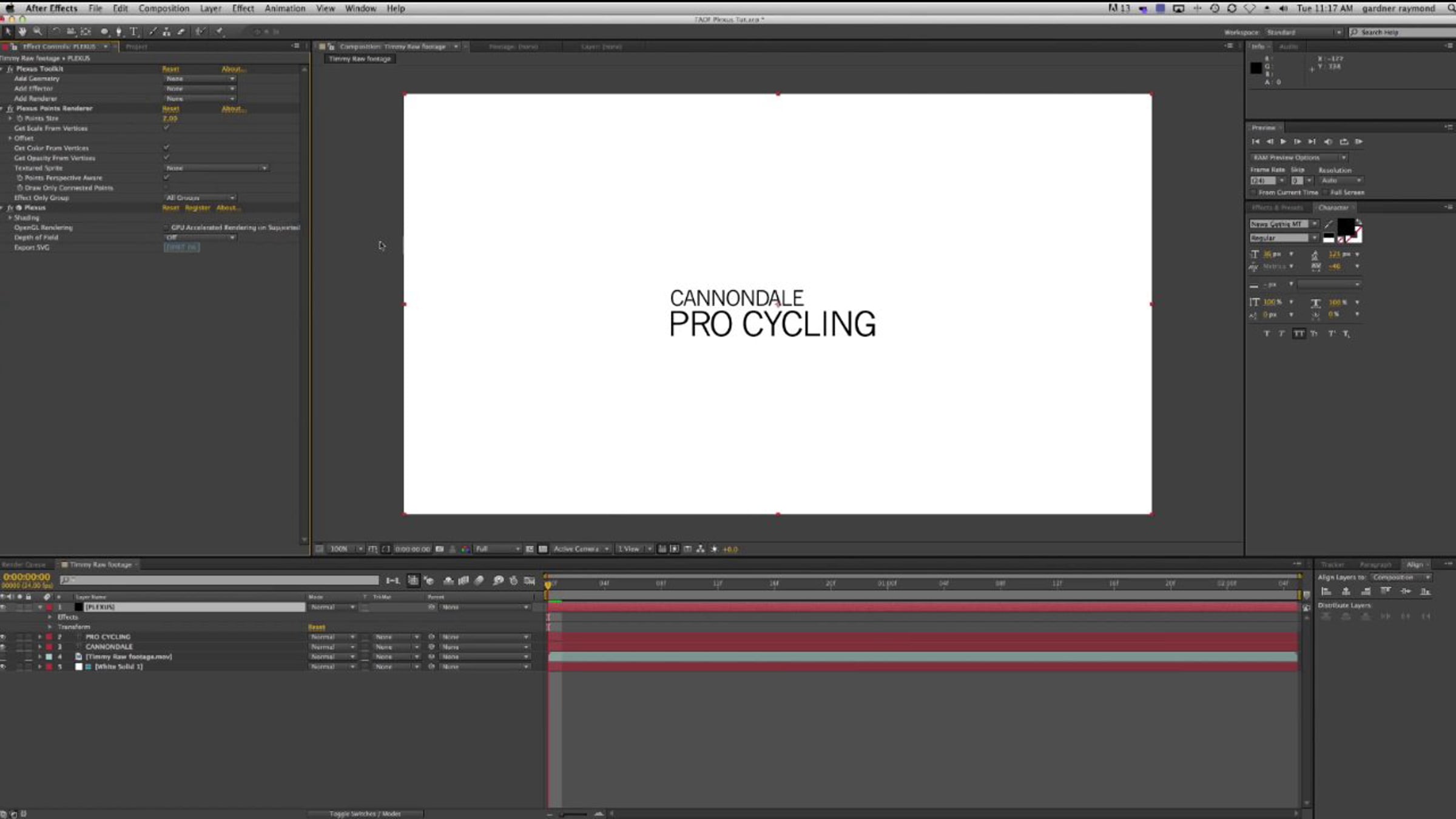Open Add Geometry dropdown
The height and width of the screenshot is (819, 1456).
click(200, 79)
